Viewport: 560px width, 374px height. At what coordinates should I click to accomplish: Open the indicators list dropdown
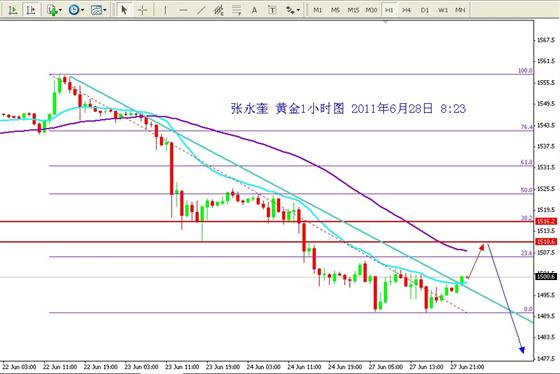tap(55, 10)
